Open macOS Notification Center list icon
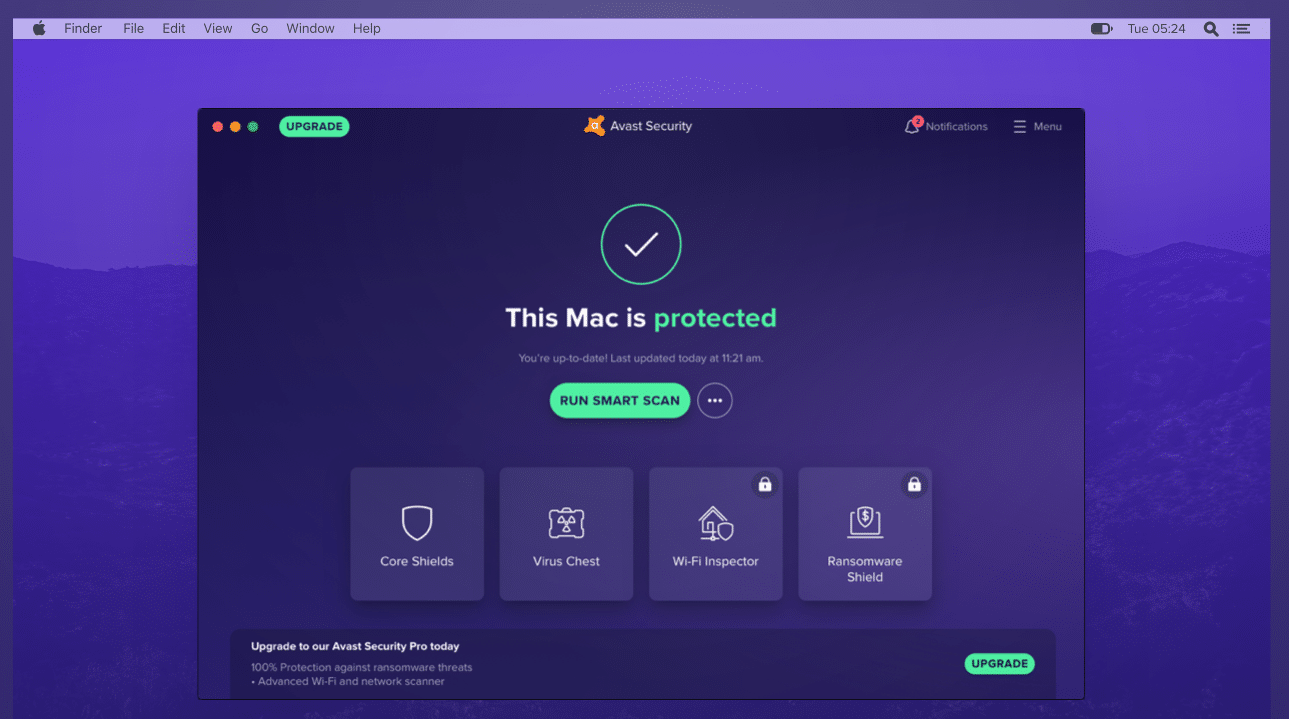Viewport: 1289px width, 719px height. [1241, 29]
